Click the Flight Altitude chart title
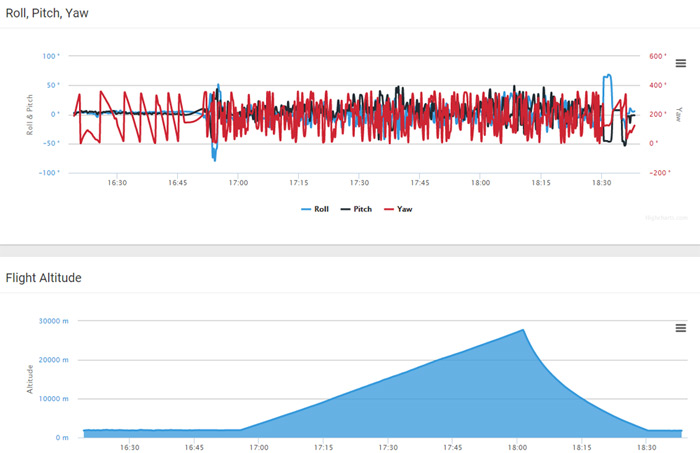Viewport: 700px width, 453px height. (x=43, y=278)
